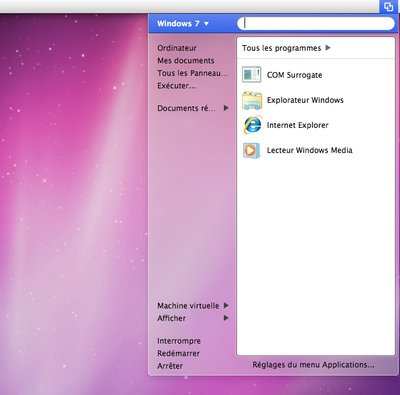Select Exécuter... menu item
This screenshot has width=400, height=395.
click(x=176, y=86)
